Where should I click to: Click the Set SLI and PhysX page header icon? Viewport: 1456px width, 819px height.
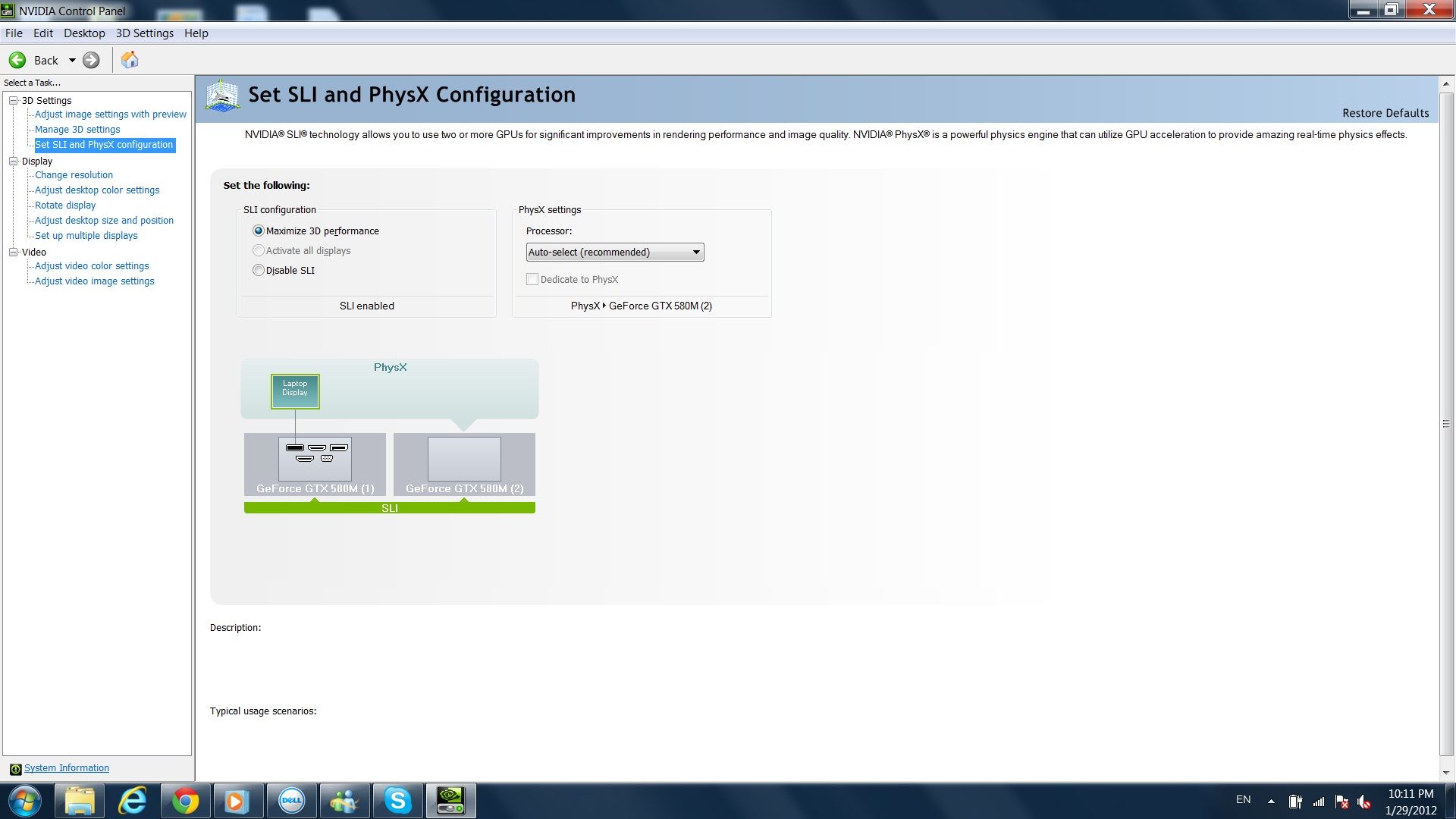click(x=222, y=96)
